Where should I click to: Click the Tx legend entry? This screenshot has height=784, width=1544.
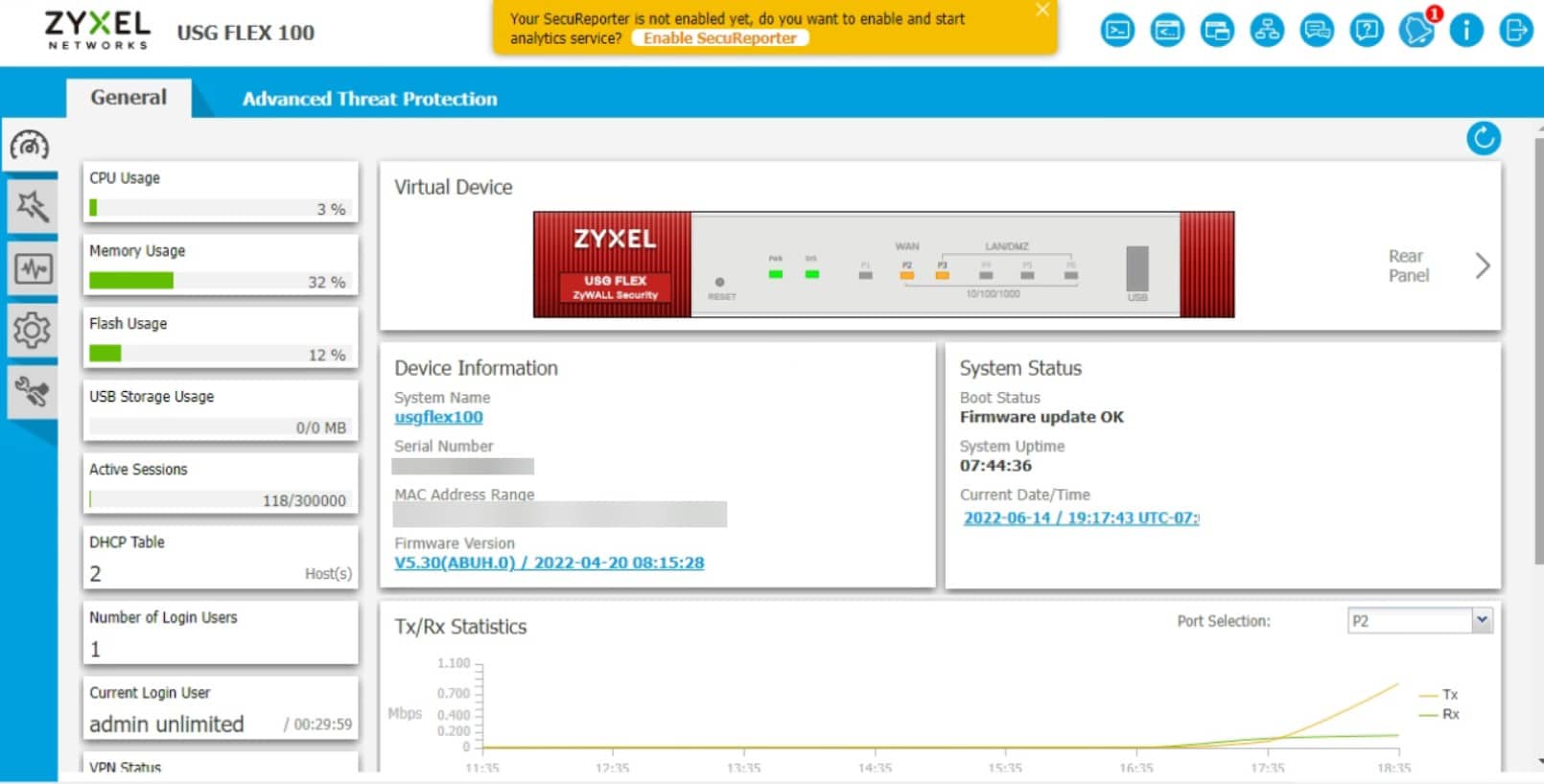click(1439, 695)
